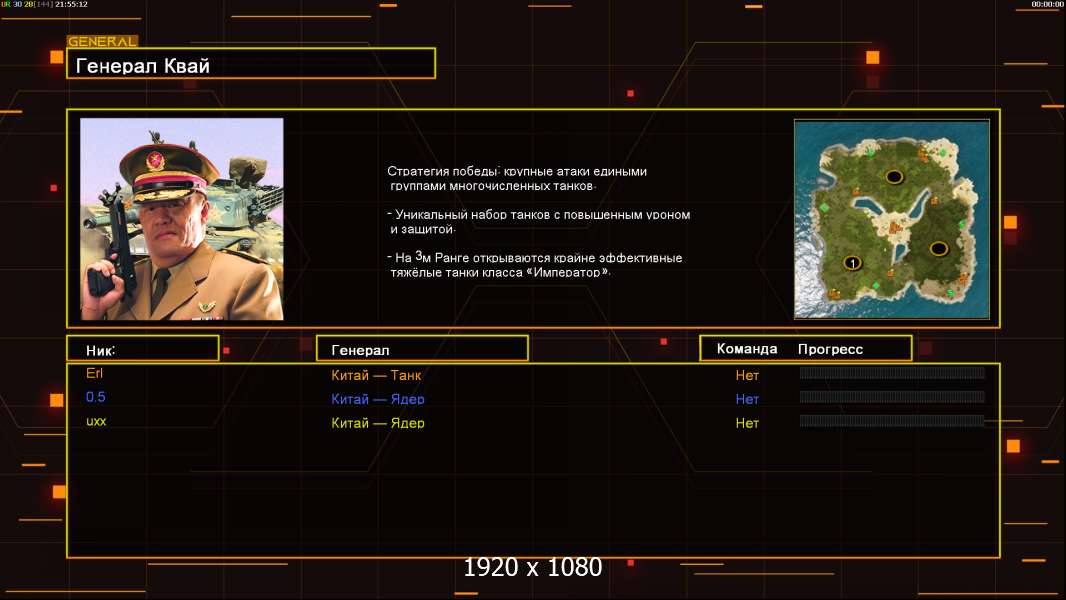Viewport: 1066px width, 600px height.
Task: Click the Генерал Квай title box
Action: pos(250,64)
